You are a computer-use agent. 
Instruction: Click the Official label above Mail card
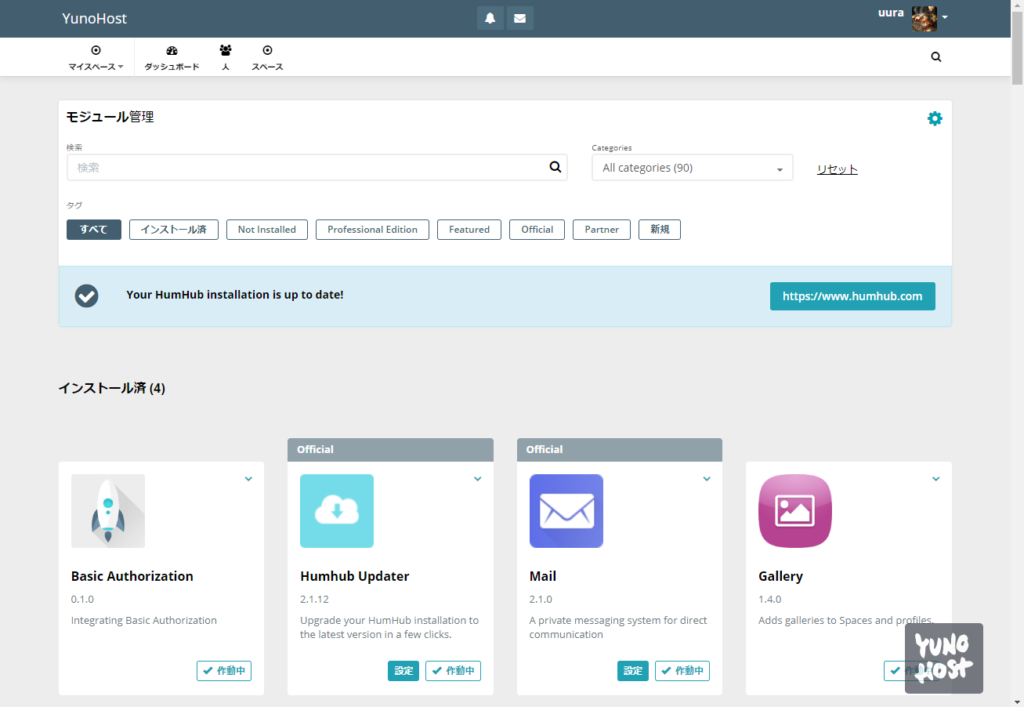coord(544,449)
